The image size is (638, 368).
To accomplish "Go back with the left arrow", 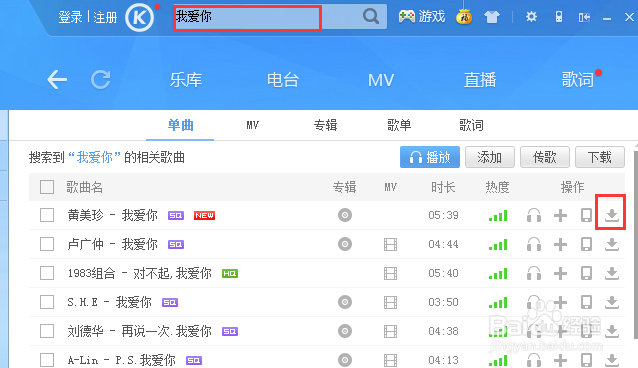I will [x=57, y=79].
